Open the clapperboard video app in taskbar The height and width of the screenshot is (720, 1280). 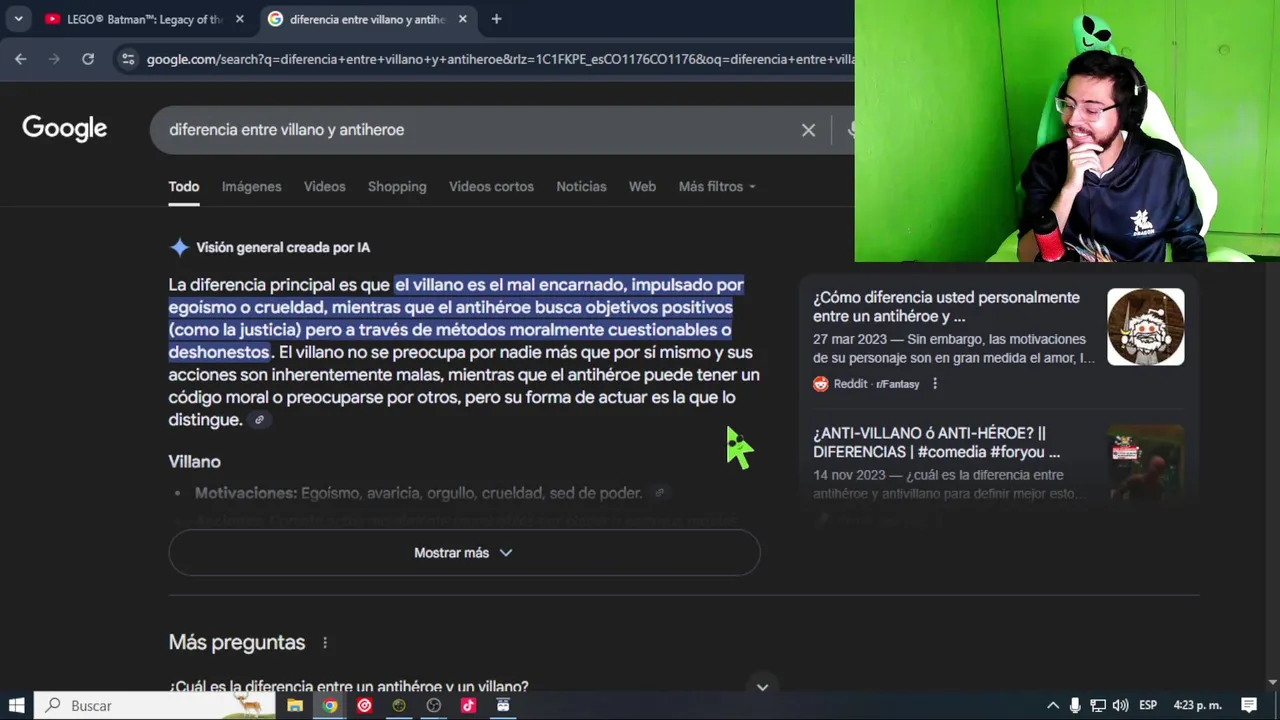(x=503, y=705)
